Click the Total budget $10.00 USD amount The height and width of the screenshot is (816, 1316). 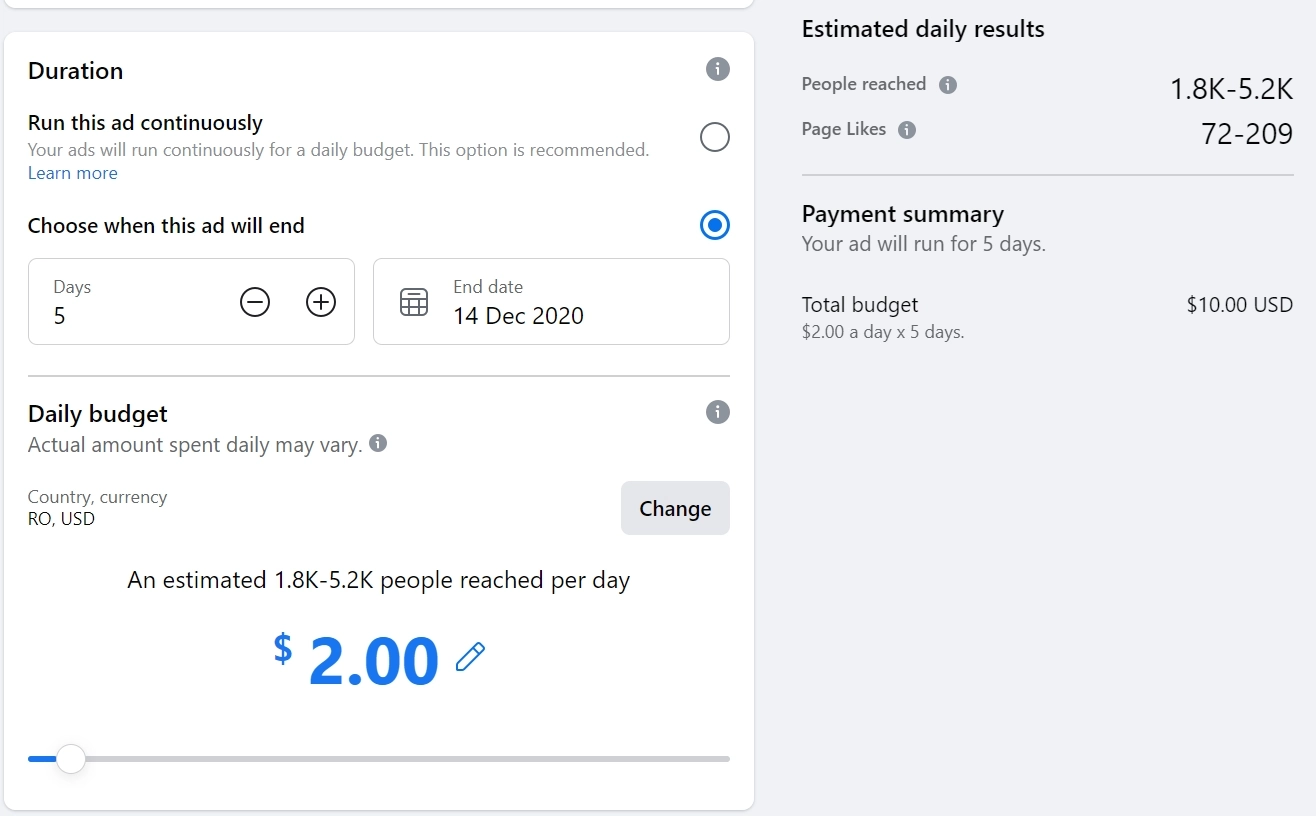point(1239,305)
